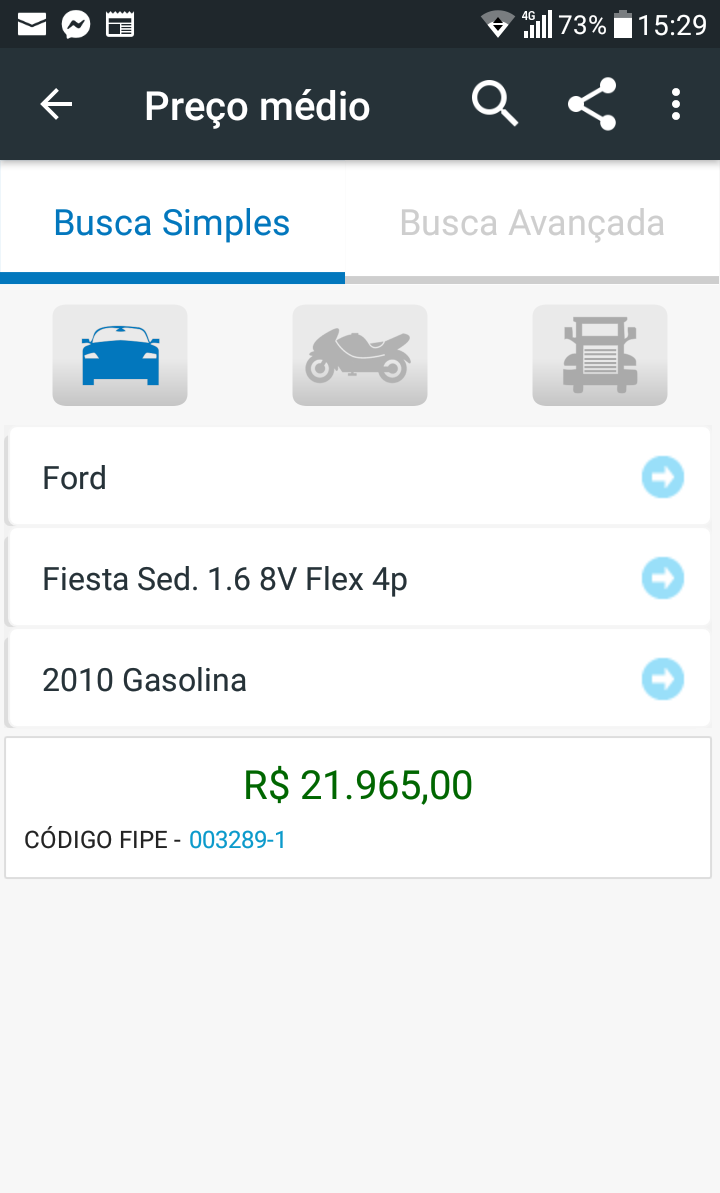Switch to the Busca Avançada tab
The width and height of the screenshot is (720, 1193).
[532, 223]
